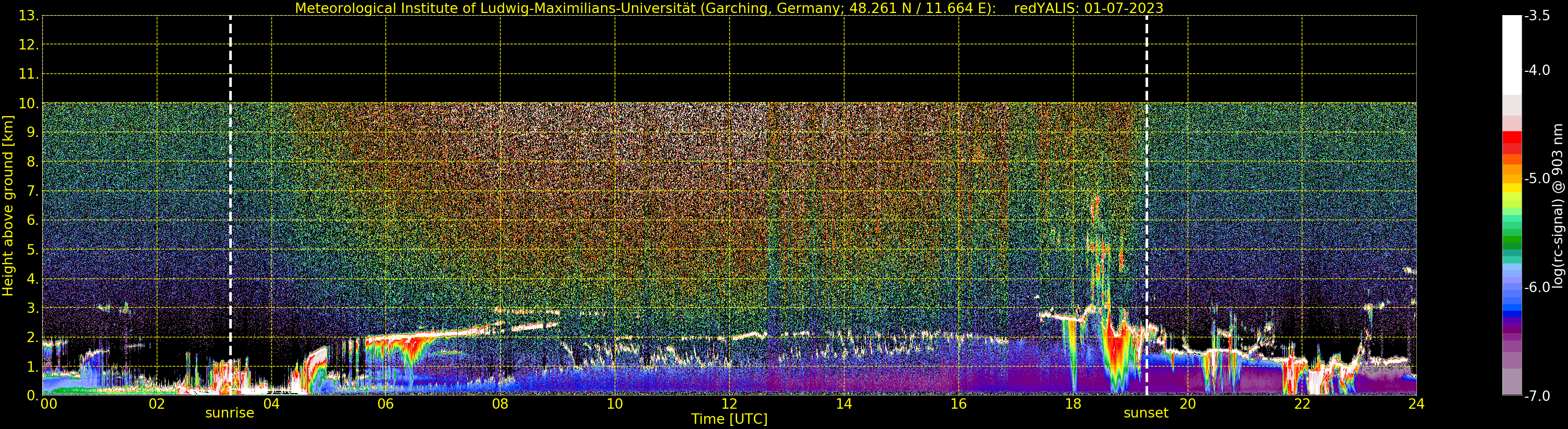Click the height-axis tick label '1.'

pyautogui.click(x=33, y=367)
